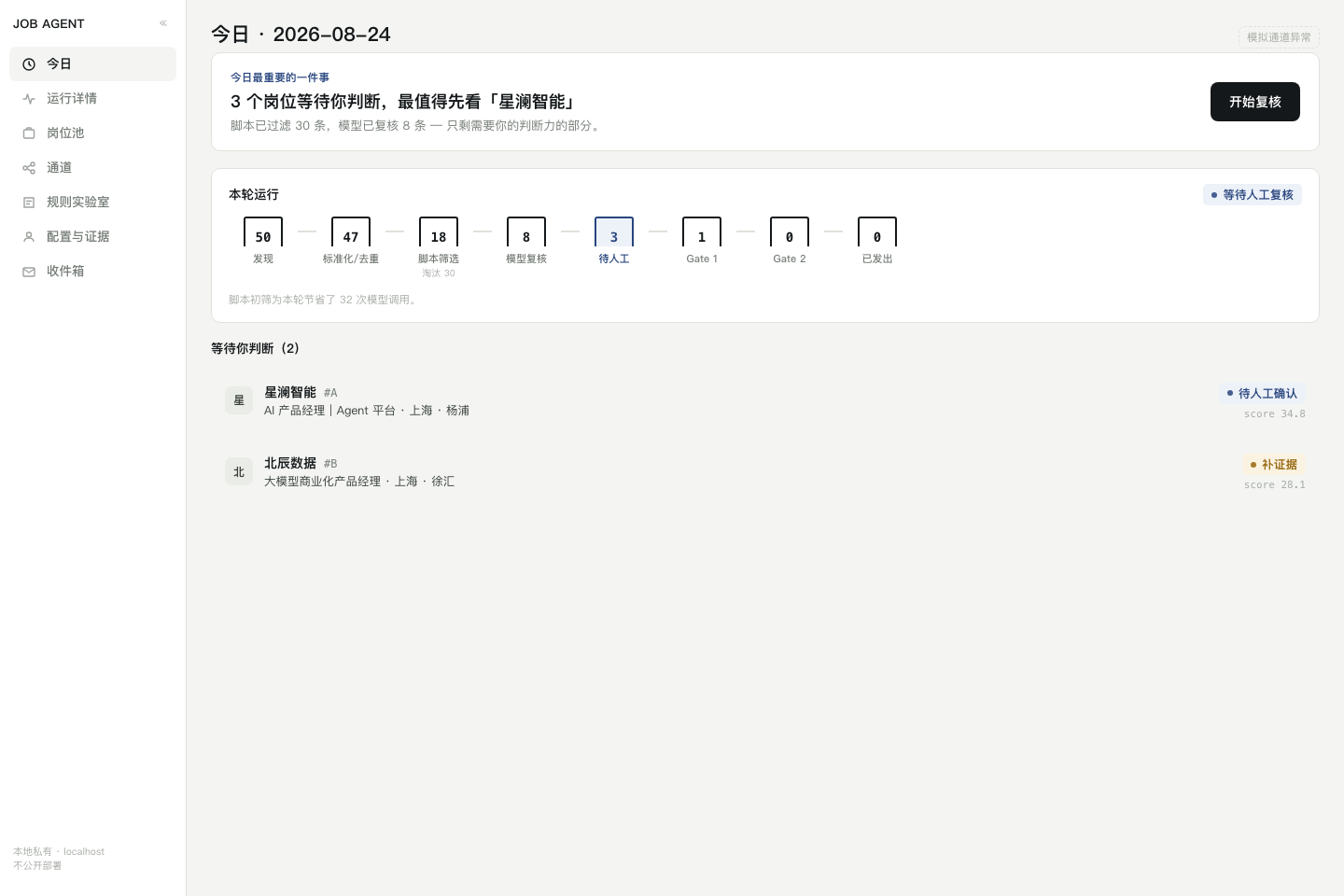Viewport: 1344px width, 896px height.
Task: Click the clock icon beside 今日
Action: [x=29, y=64]
